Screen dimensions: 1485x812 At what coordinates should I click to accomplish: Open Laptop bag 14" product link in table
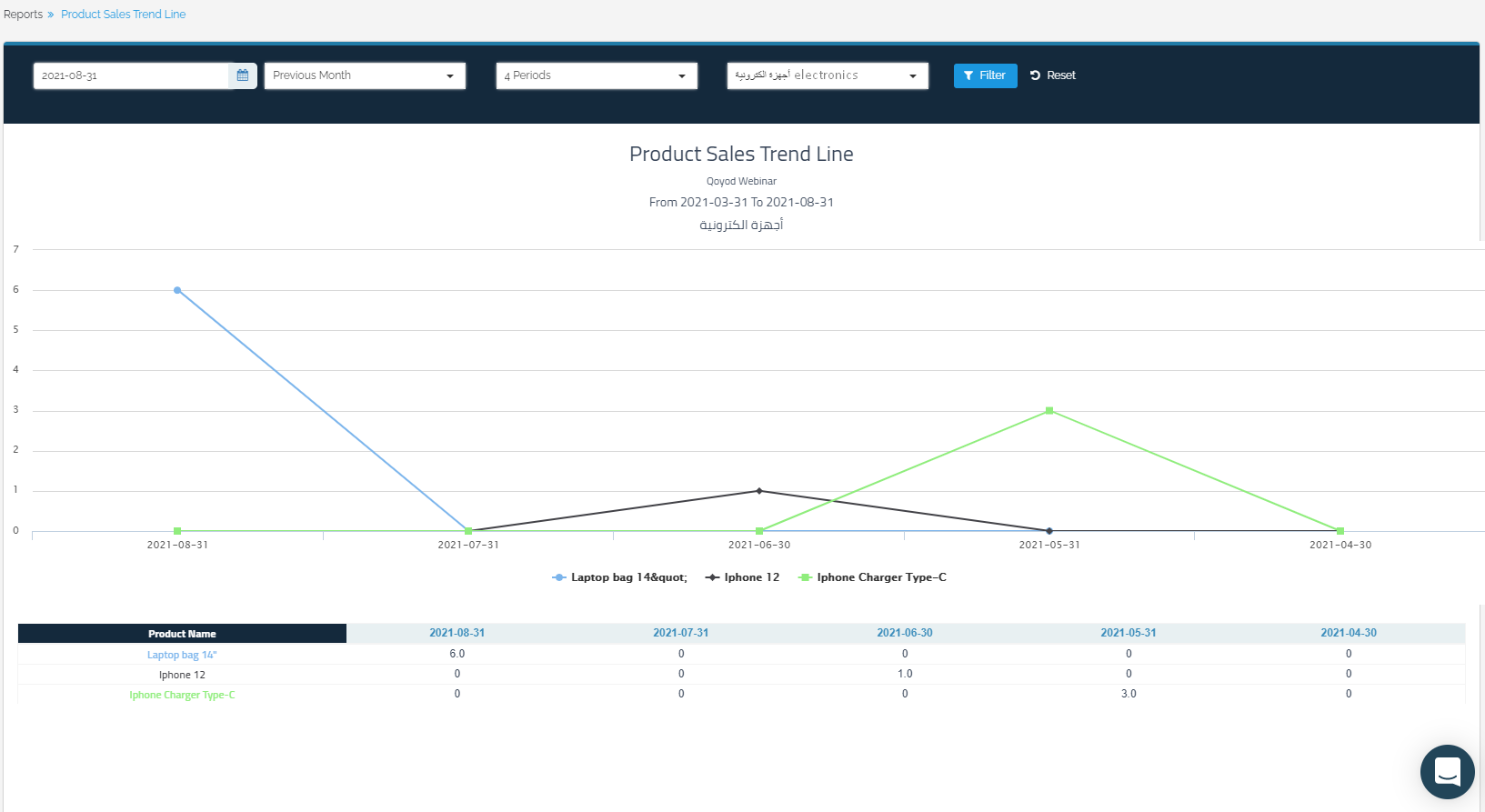(x=182, y=655)
